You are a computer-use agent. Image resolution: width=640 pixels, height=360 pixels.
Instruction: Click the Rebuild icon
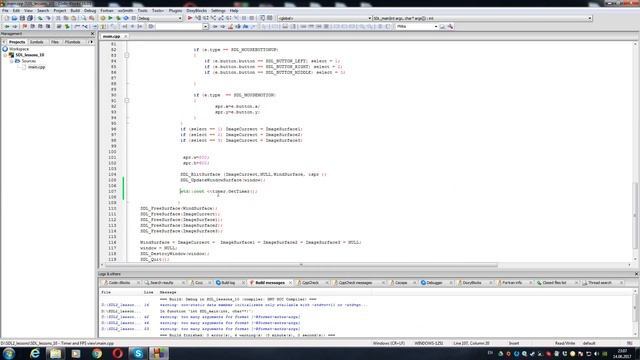click(x=126, y=18)
